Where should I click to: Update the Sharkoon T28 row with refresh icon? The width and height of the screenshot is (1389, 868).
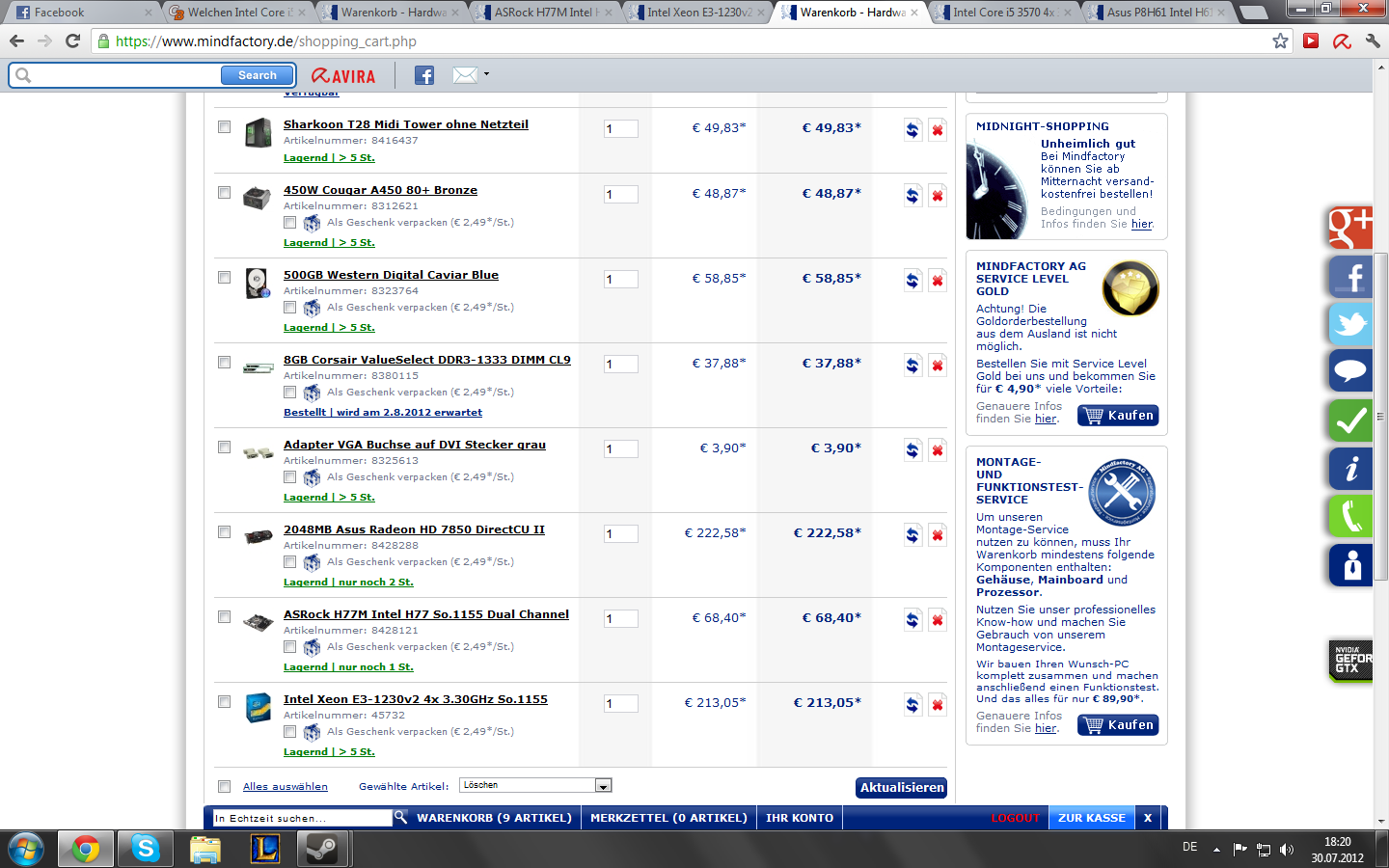(912, 130)
